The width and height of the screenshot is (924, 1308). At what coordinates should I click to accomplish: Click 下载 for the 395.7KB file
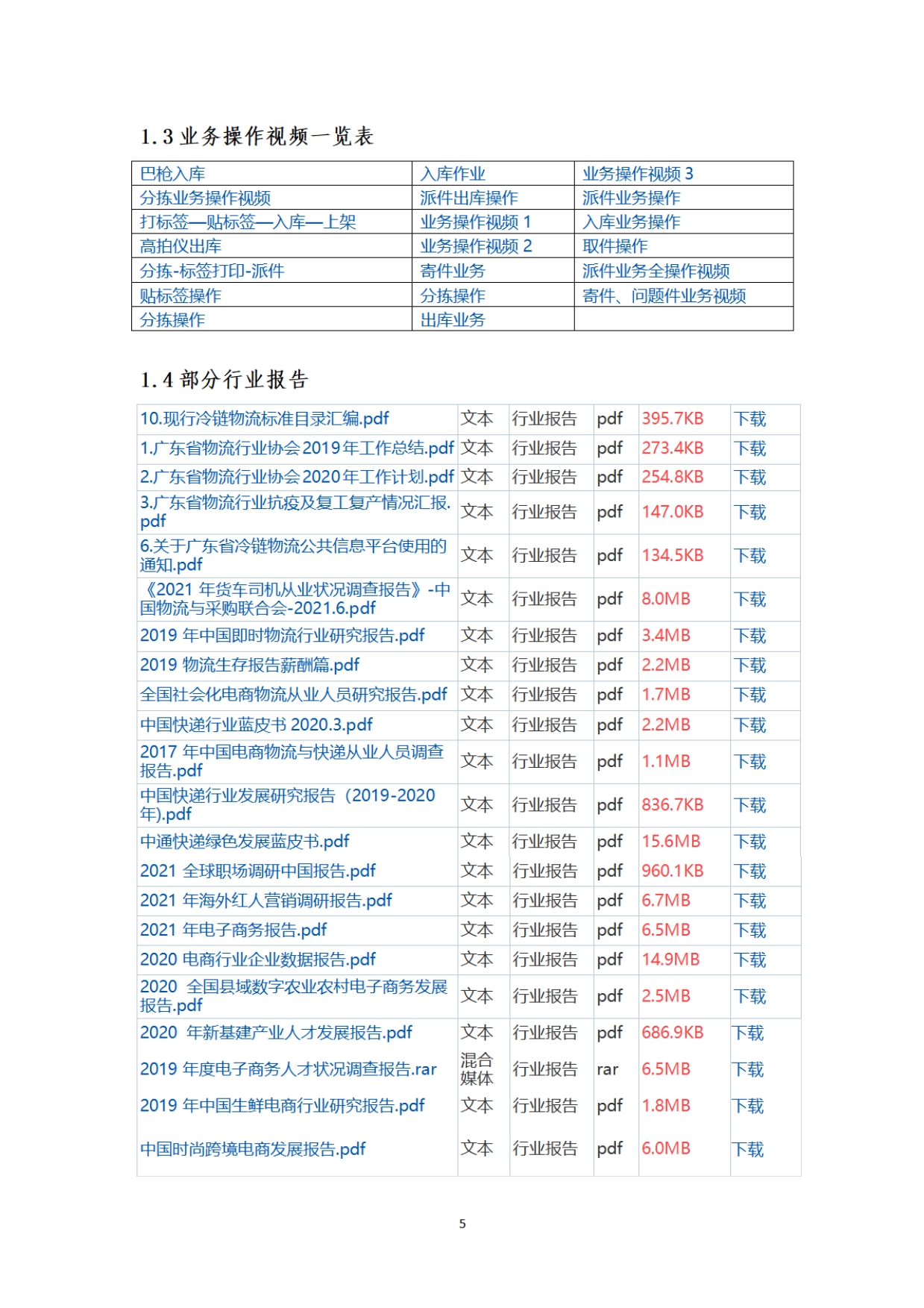point(749,419)
